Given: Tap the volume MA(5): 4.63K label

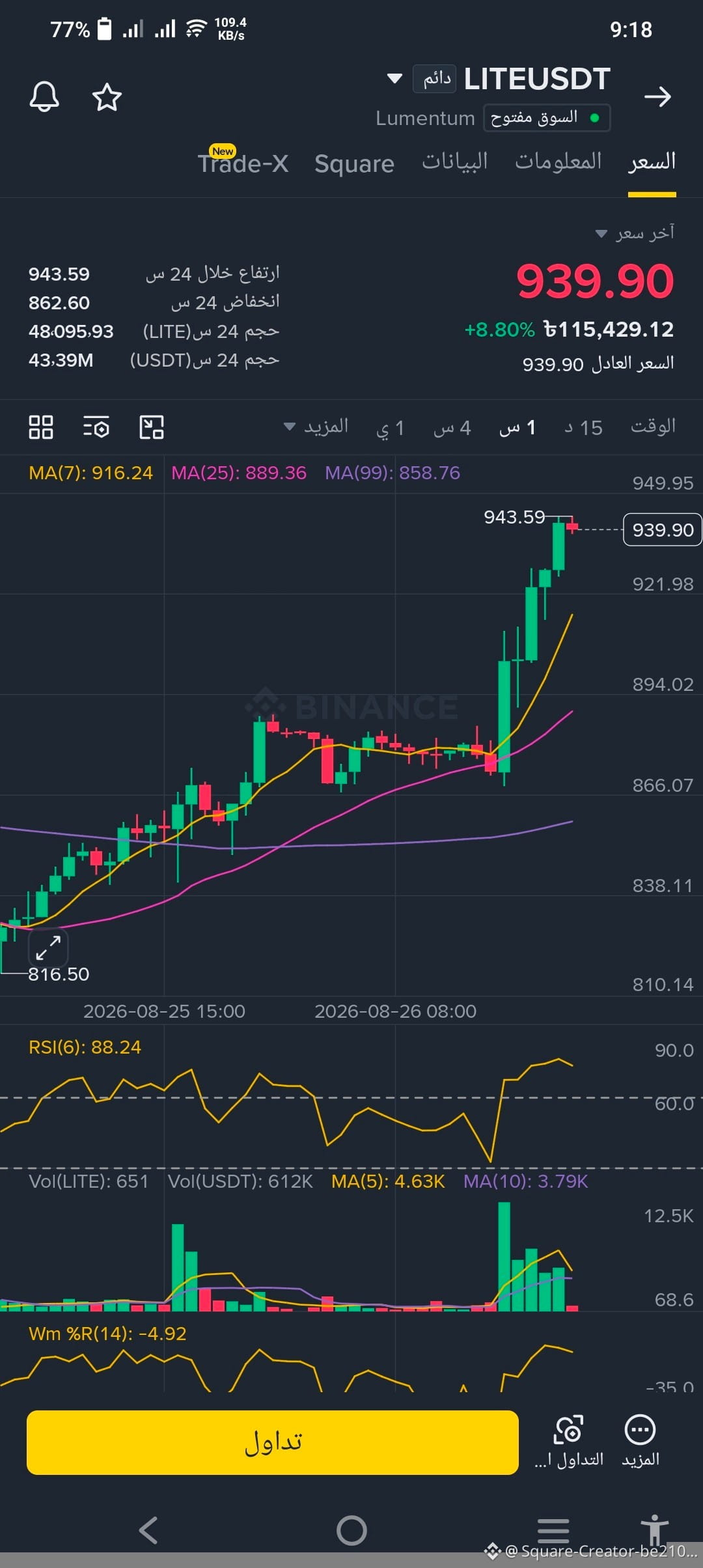Looking at the screenshot, I should (x=388, y=1181).
